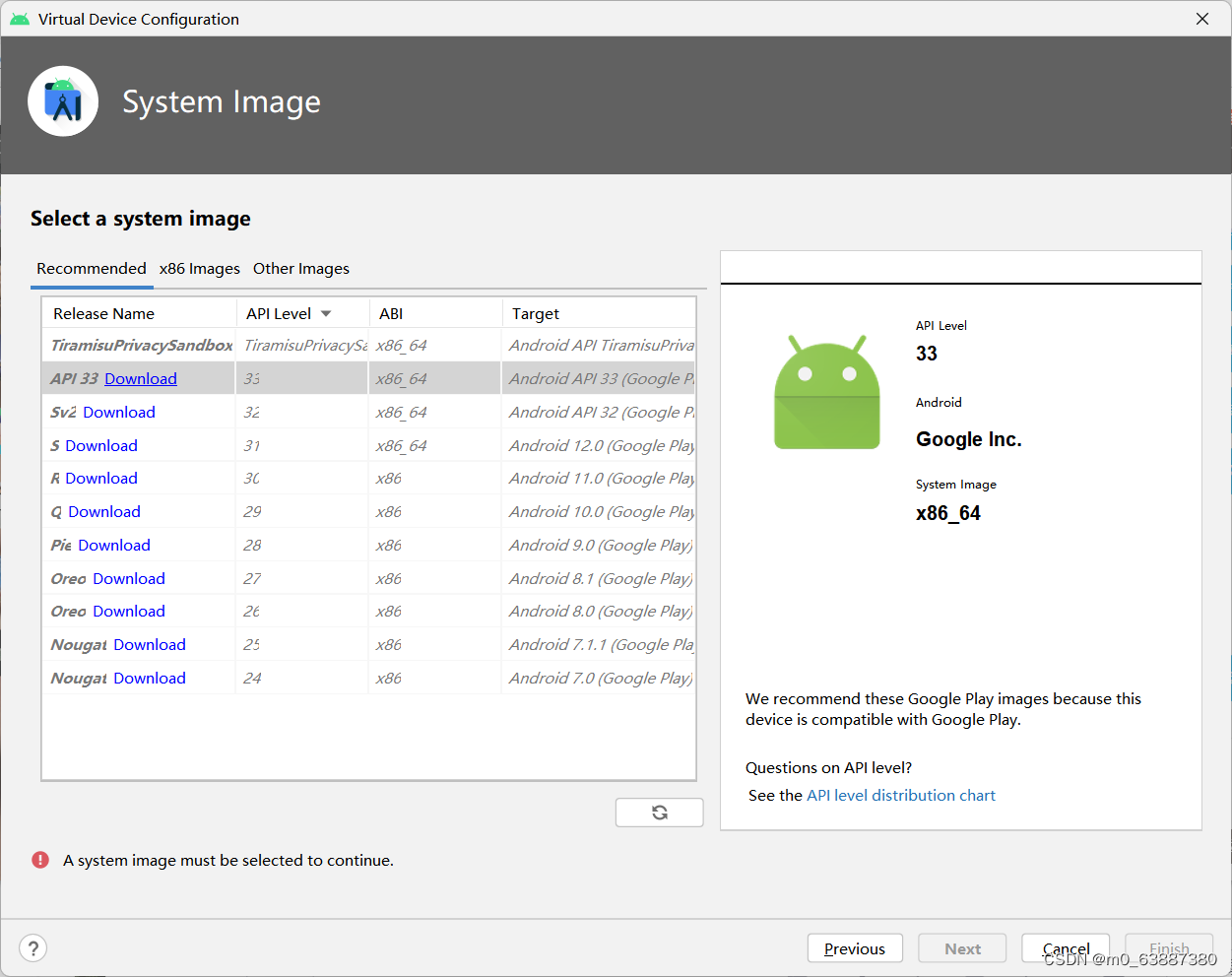Select the Android 11.0 (Google Play) target cell
Screen dimensions: 1232x977
coord(599,479)
